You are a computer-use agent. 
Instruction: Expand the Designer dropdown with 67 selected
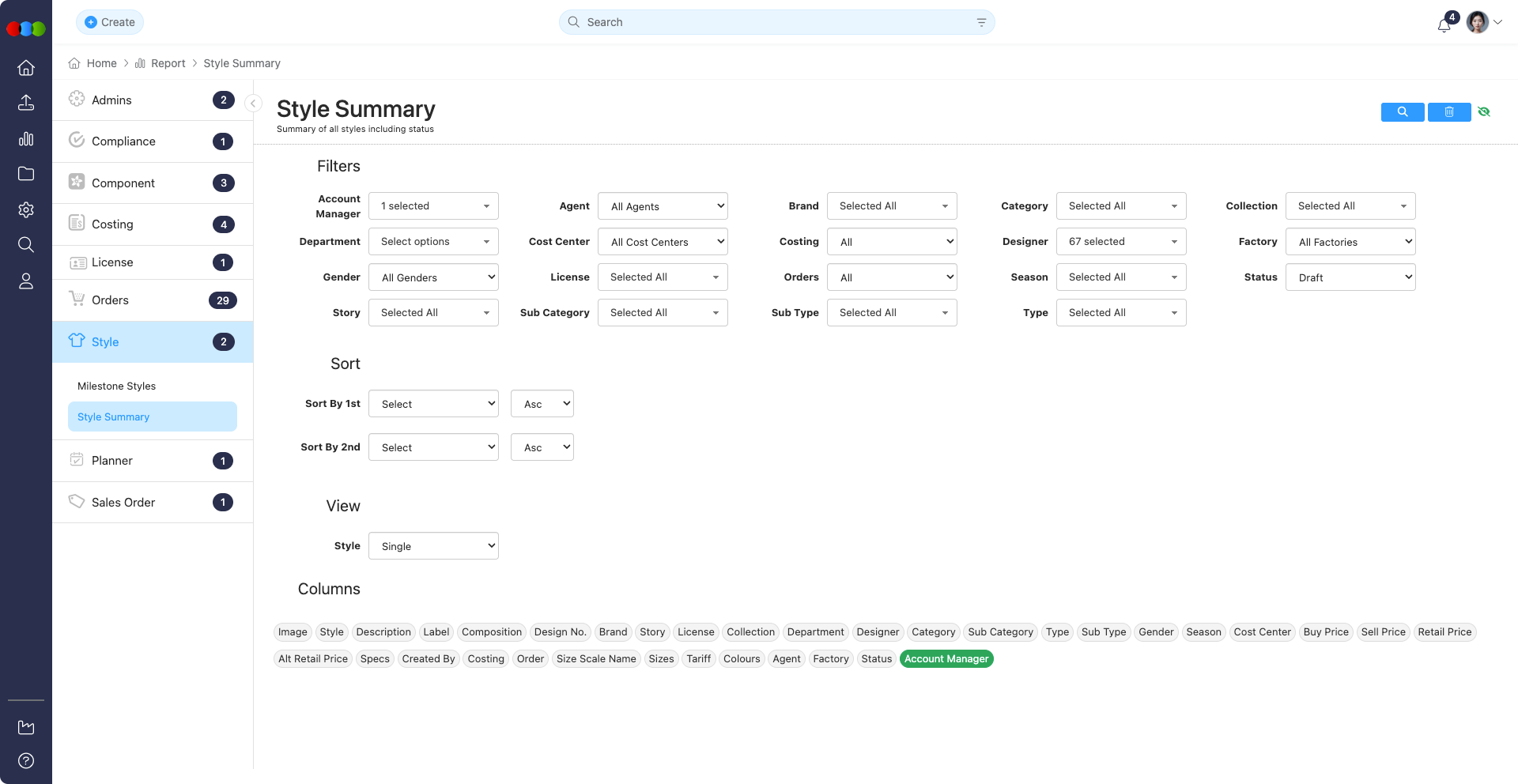coord(1120,242)
